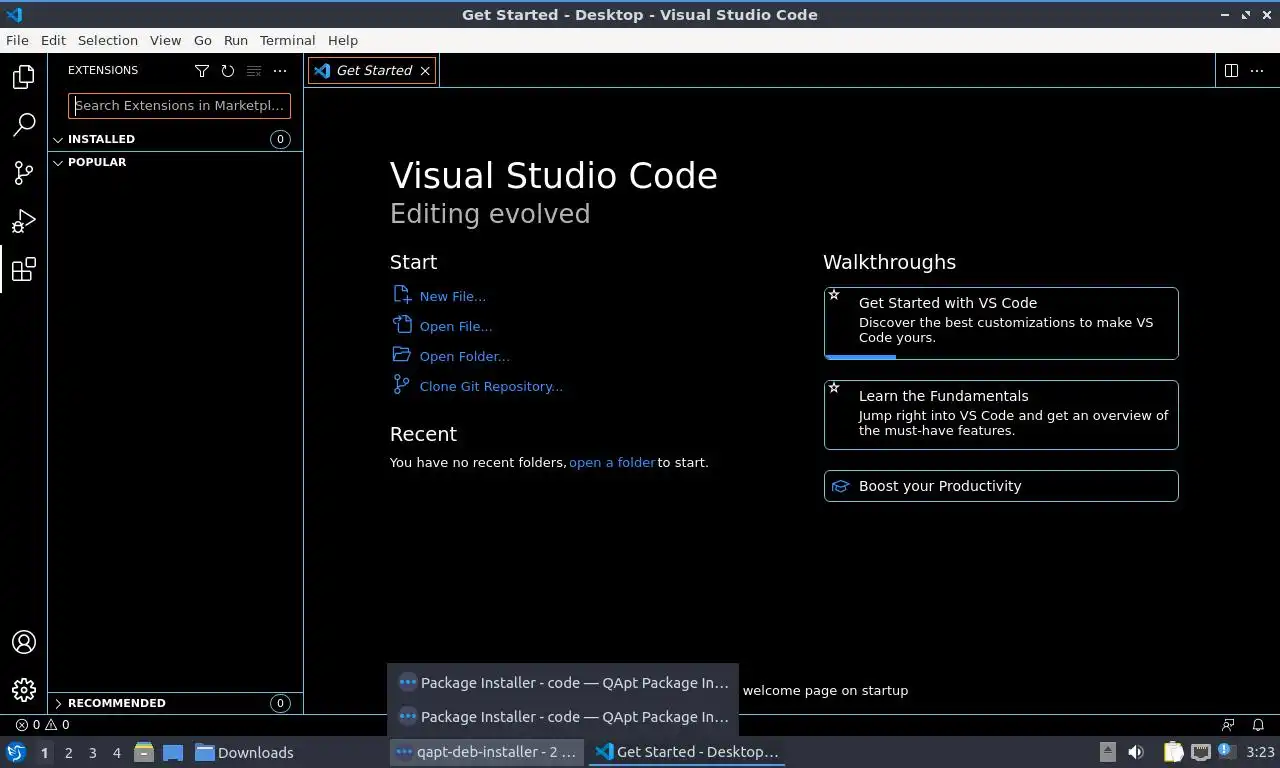Open the Go menu

click(203, 40)
